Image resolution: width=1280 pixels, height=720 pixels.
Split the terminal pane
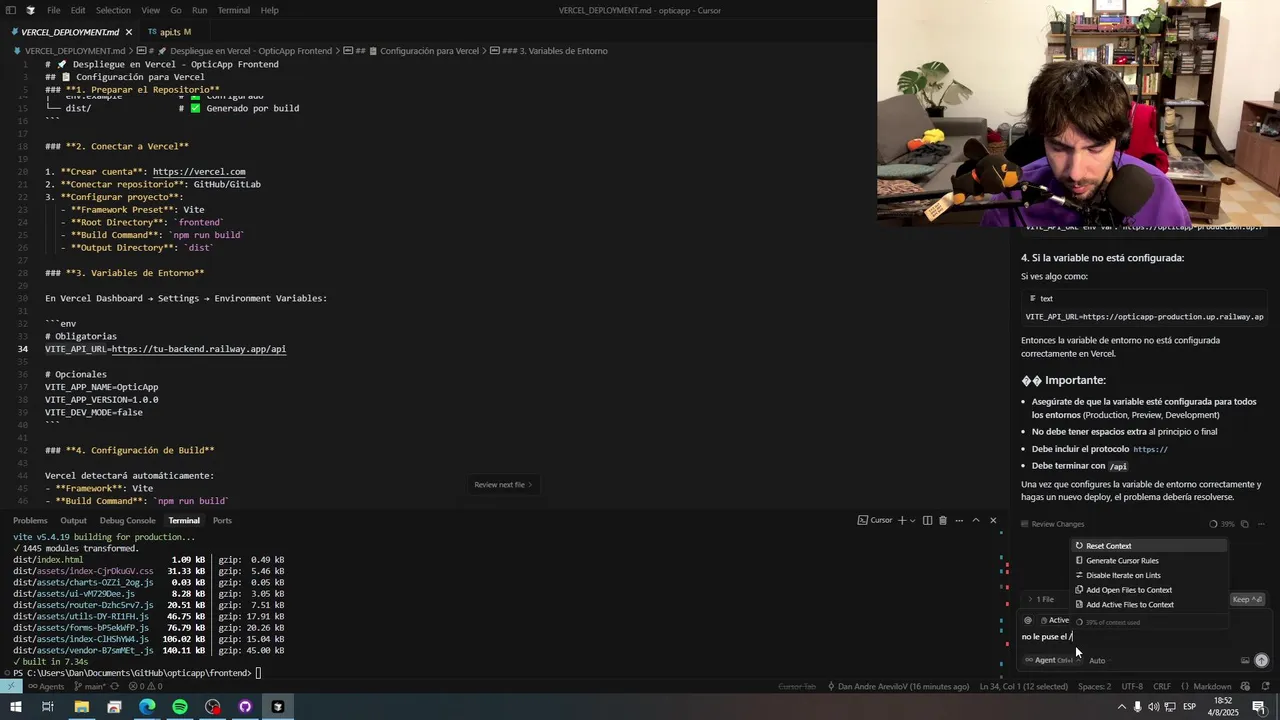click(928, 520)
